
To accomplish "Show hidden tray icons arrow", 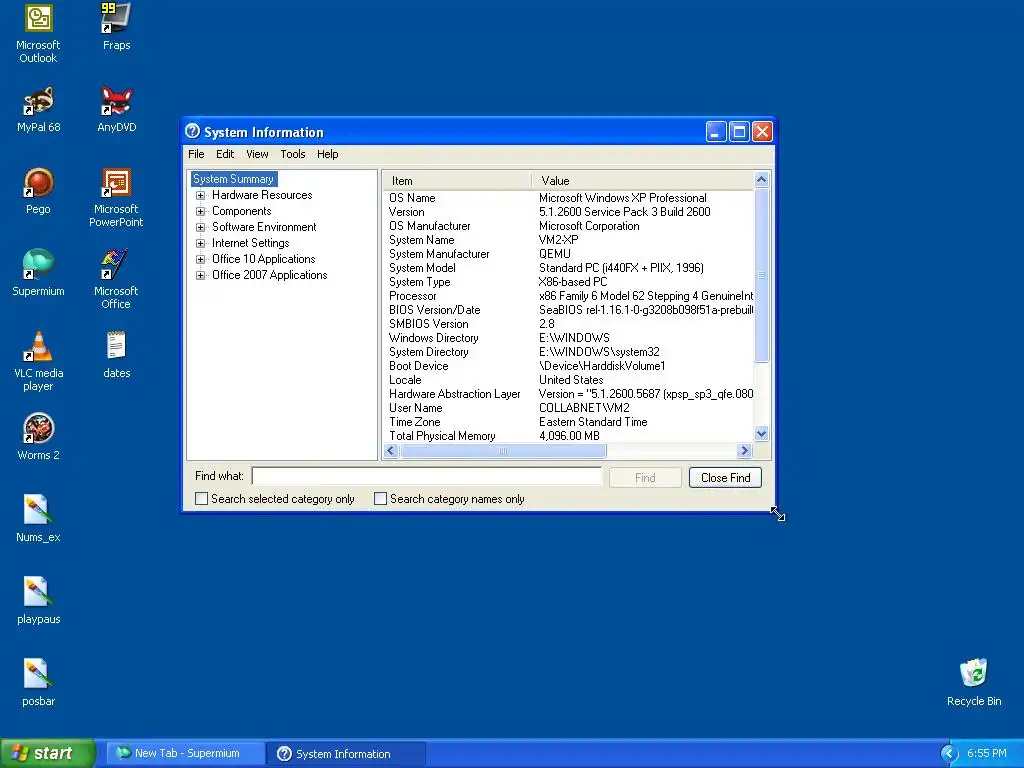I will tap(949, 754).
